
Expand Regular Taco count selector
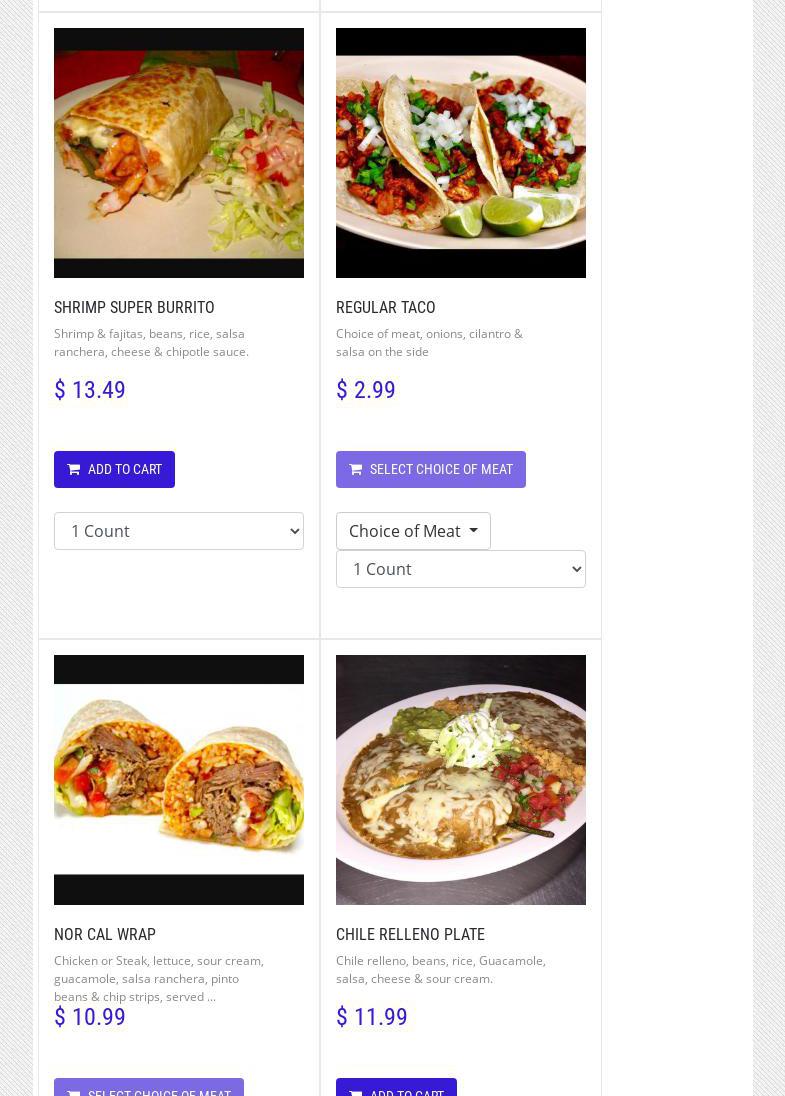[x=461, y=569]
